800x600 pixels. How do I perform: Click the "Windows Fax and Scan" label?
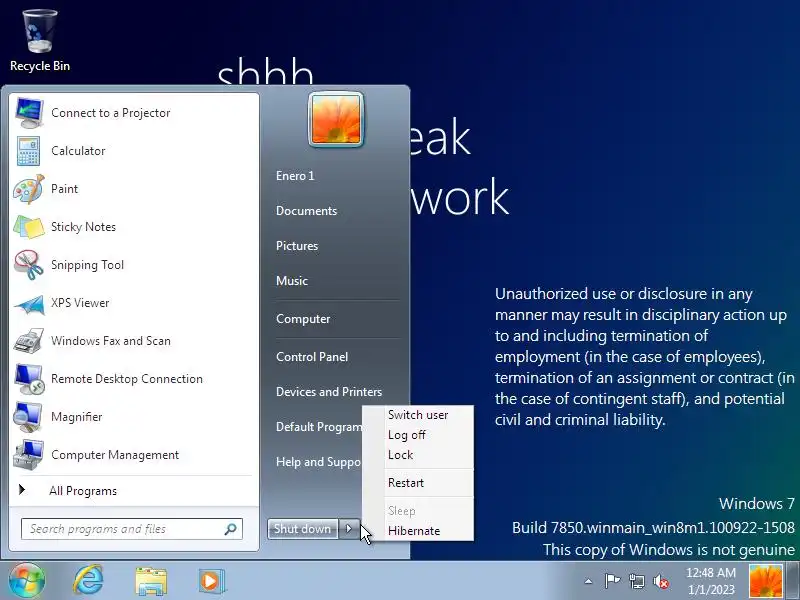111,341
